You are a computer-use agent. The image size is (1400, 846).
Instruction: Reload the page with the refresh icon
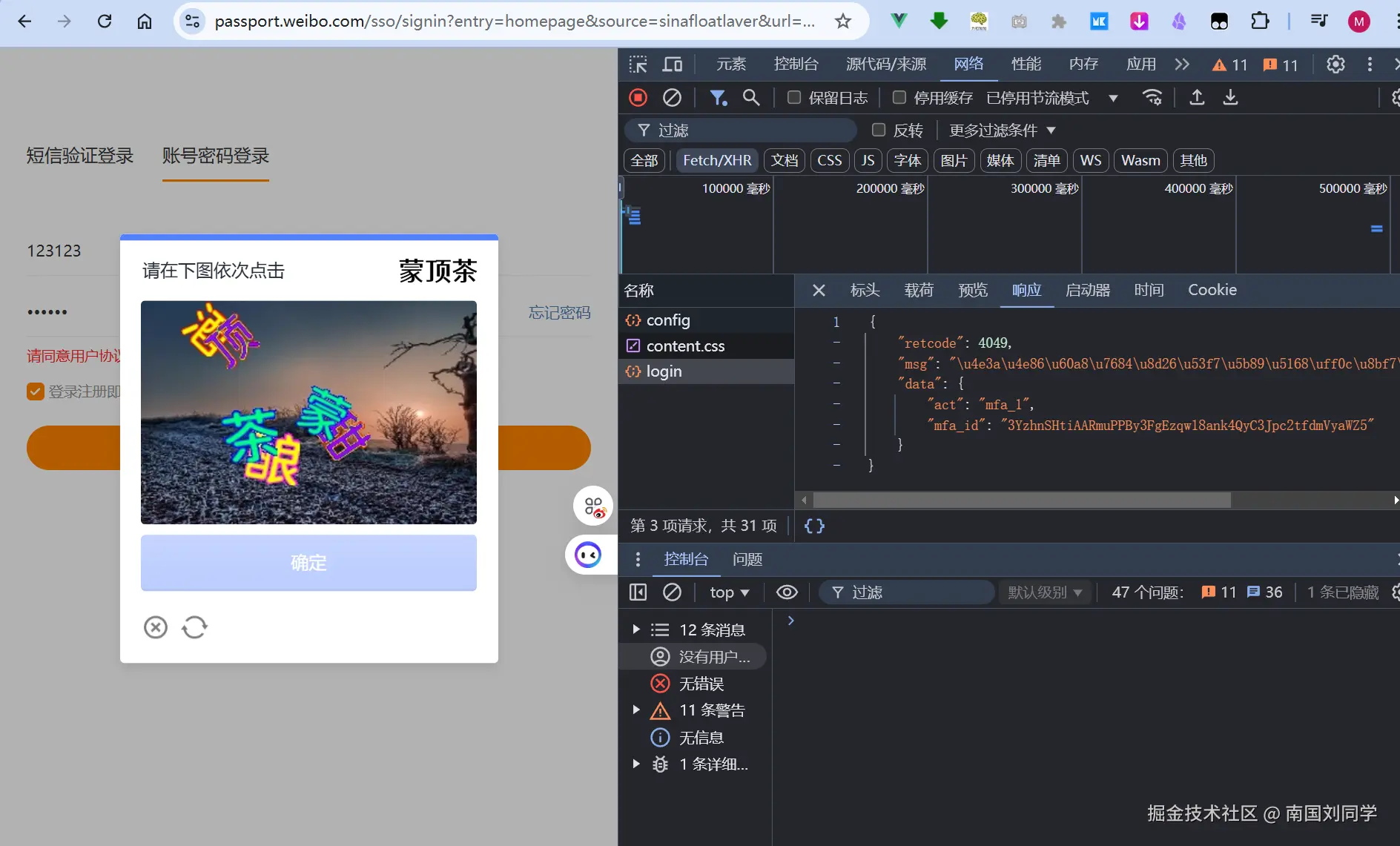coord(105,22)
